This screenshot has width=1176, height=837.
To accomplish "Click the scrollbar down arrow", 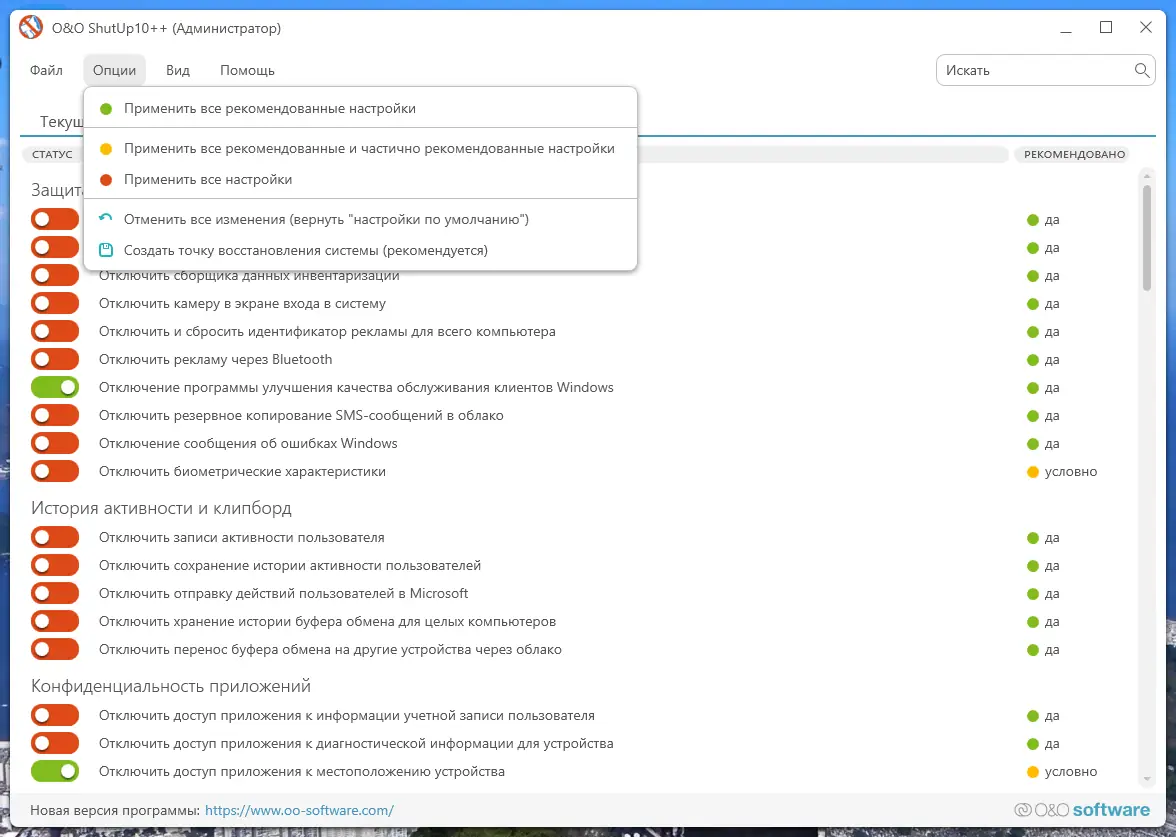I will tap(1146, 780).
